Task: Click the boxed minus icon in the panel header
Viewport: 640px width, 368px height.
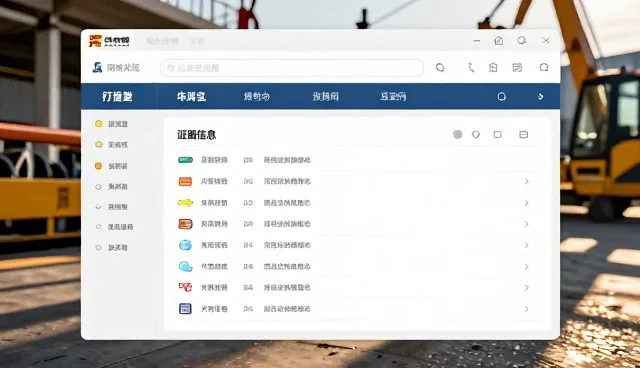Action: coord(524,135)
